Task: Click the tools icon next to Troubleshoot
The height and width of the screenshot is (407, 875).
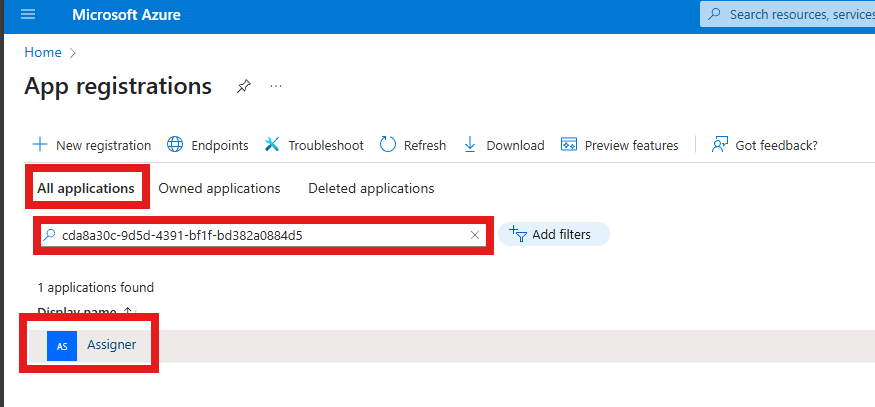Action: pos(272,145)
